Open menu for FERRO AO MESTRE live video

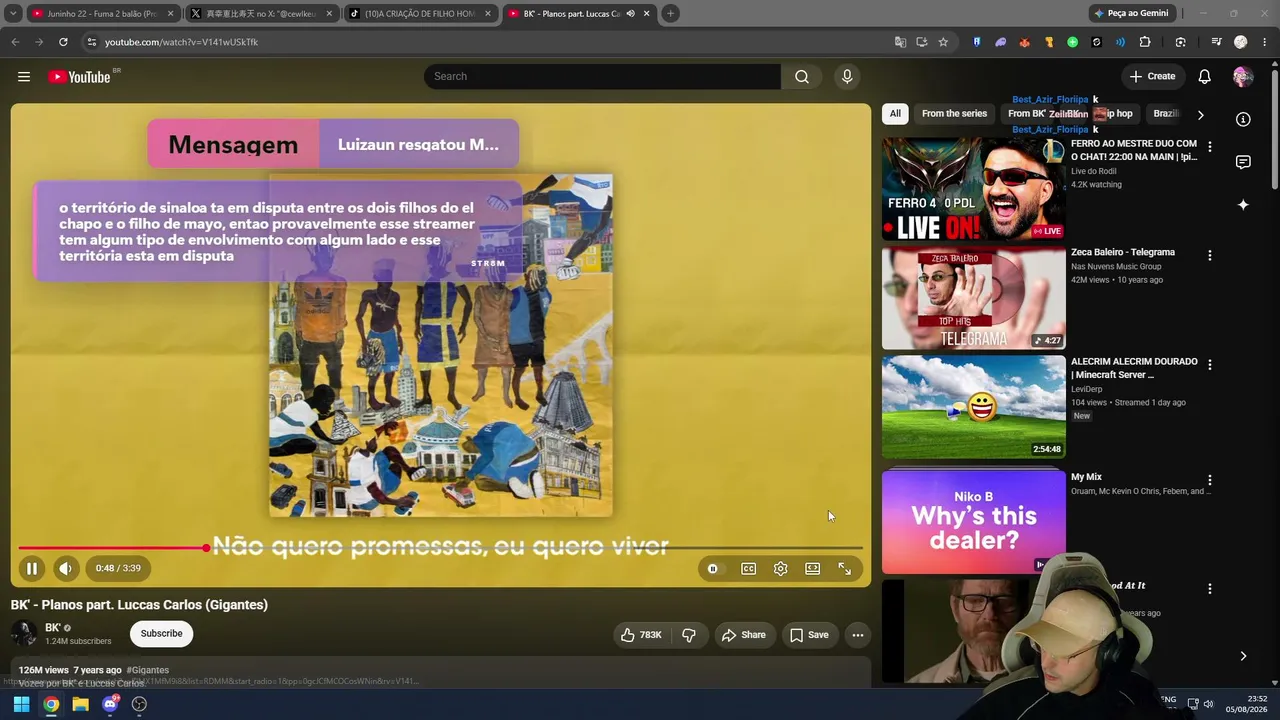click(1210, 147)
